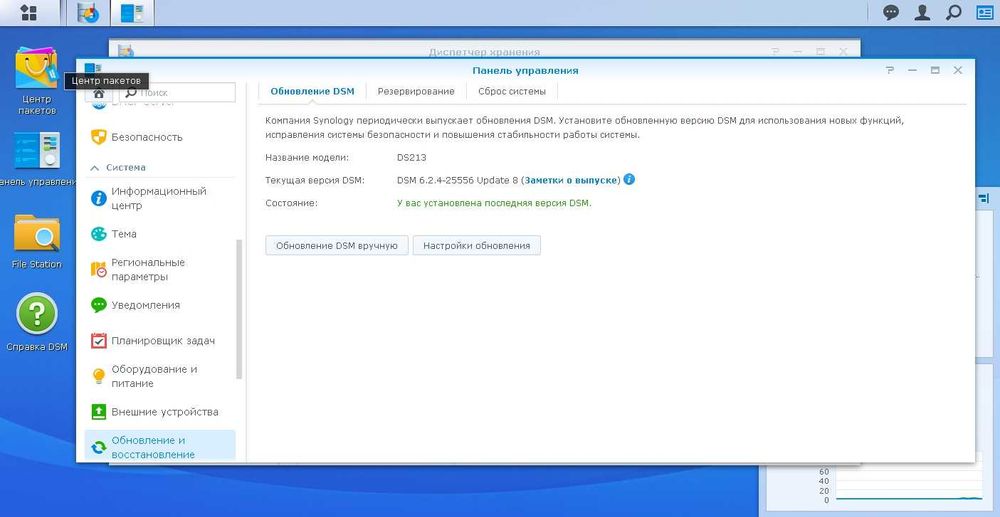Click the Control Panel window title icon
1000x517 pixels.
[92, 68]
